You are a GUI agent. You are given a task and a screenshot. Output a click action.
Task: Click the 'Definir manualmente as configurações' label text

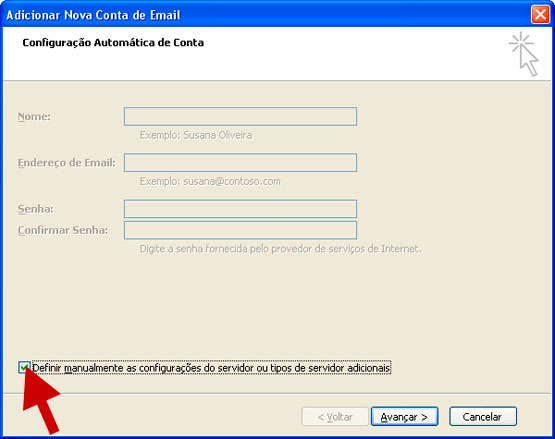tap(211, 368)
